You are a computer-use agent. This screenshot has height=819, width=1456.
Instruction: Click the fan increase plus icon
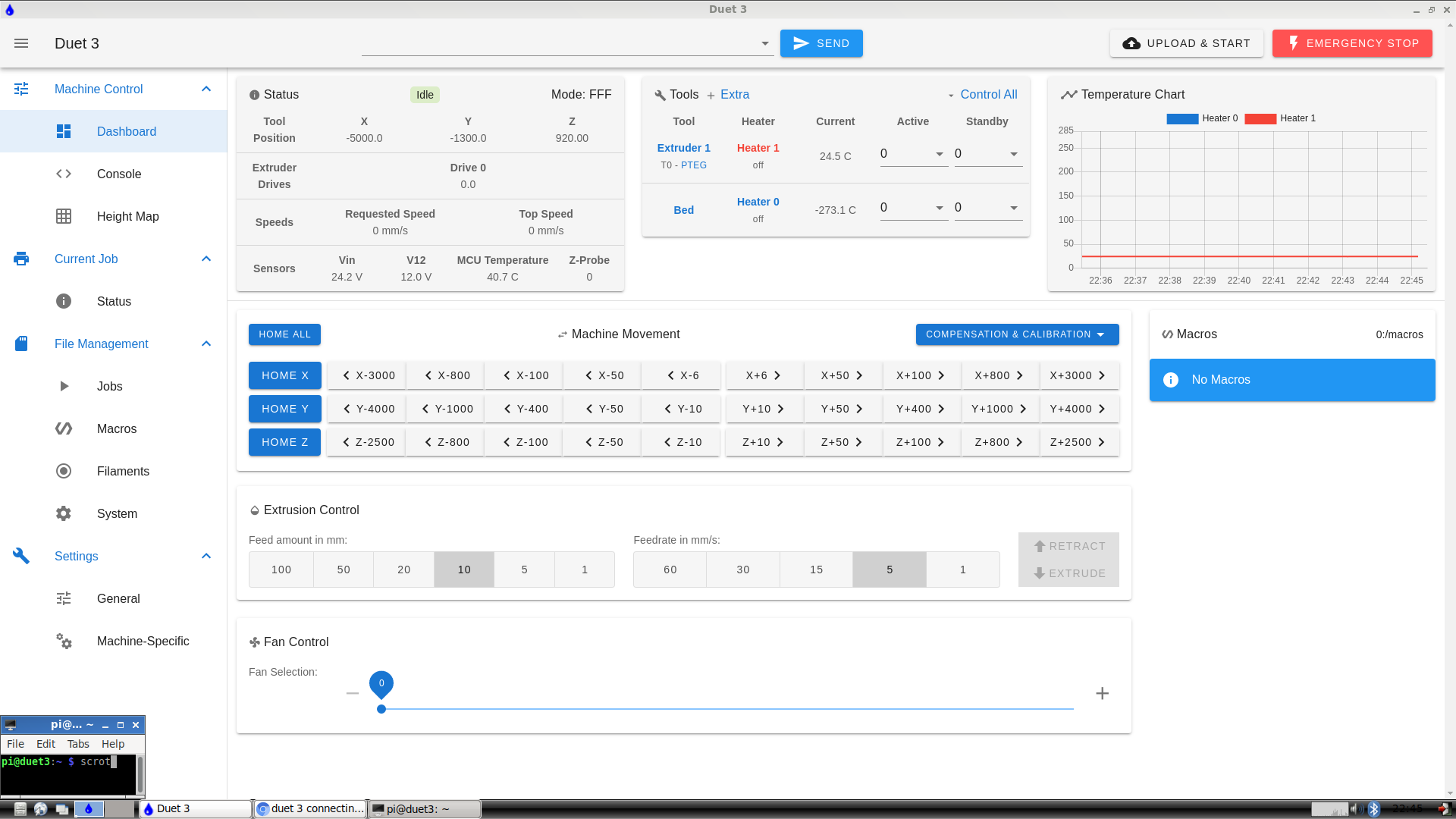click(x=1103, y=693)
